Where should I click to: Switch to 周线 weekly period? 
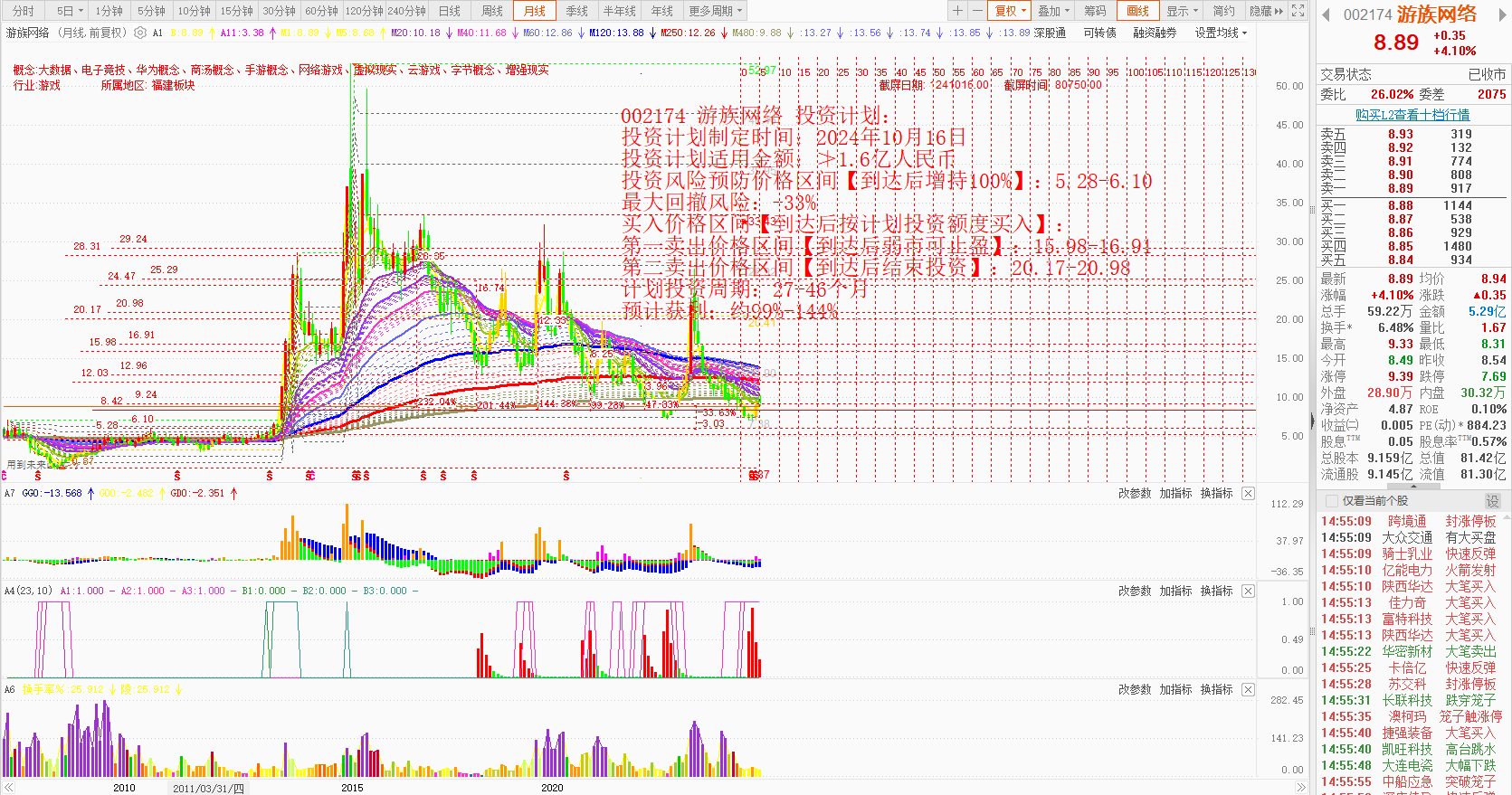point(492,11)
